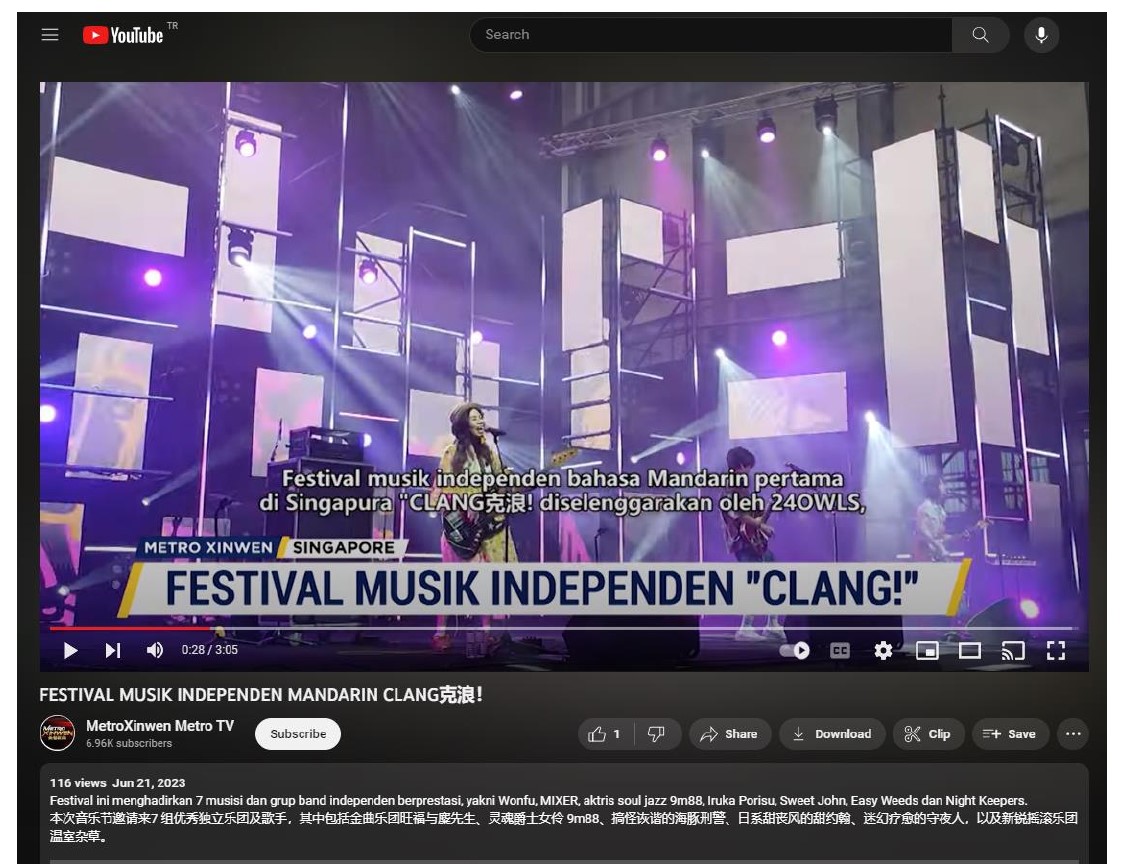Seek on the red video progress bar

click(563, 628)
